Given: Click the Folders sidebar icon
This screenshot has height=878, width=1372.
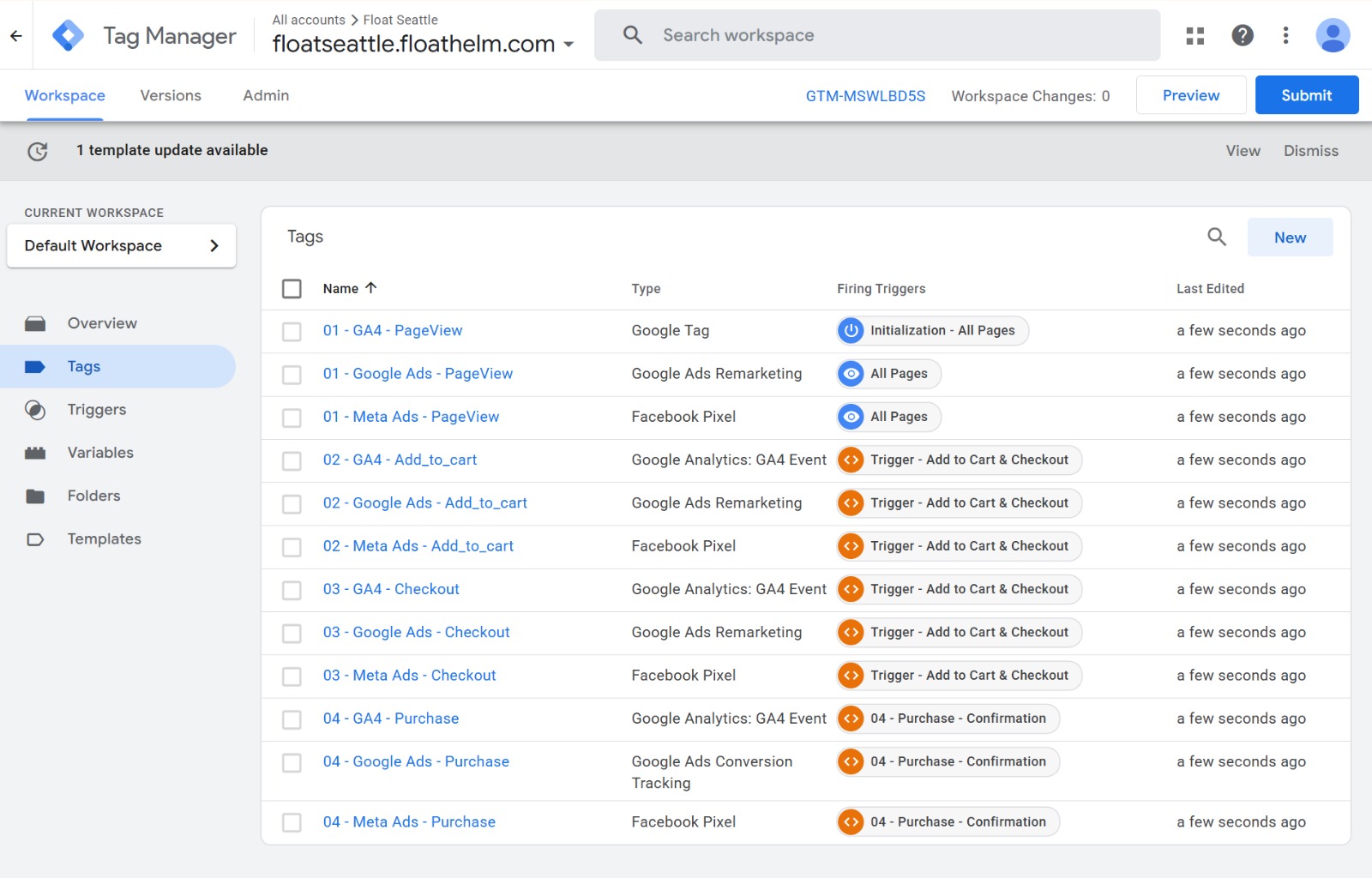Looking at the screenshot, I should tap(35, 496).
